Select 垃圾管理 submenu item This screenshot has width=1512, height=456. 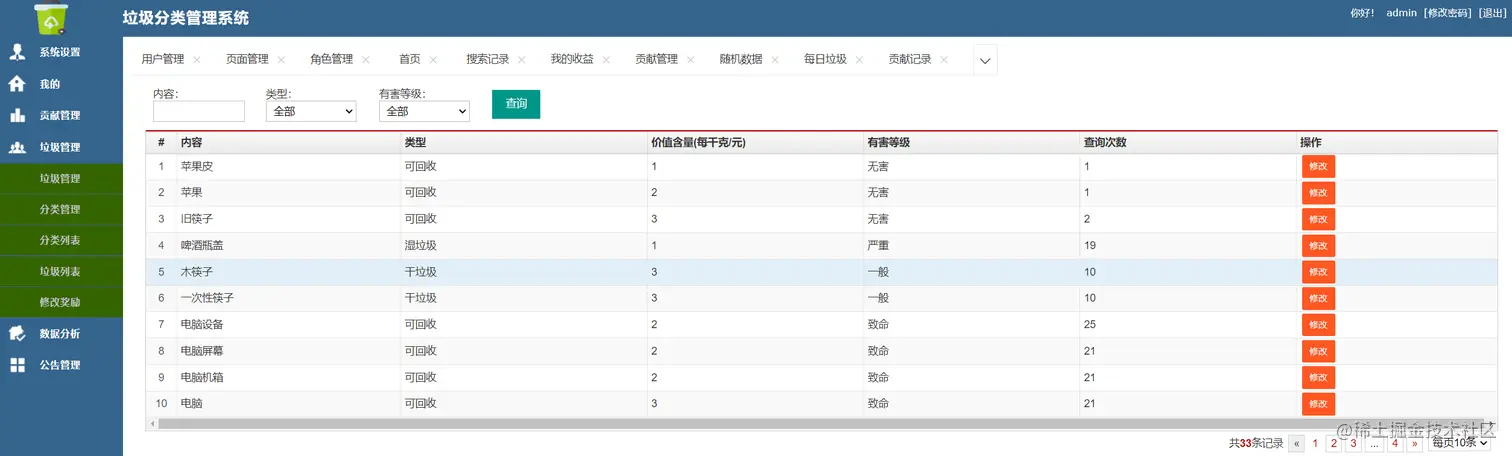[x=60, y=179]
